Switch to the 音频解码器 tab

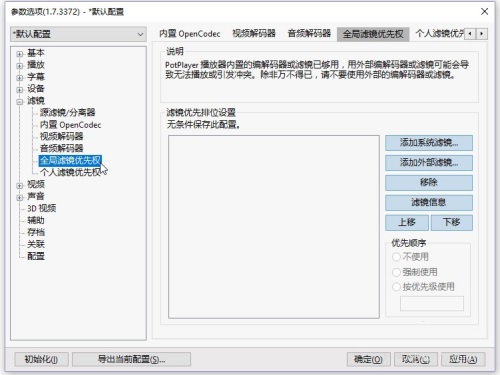(309, 33)
